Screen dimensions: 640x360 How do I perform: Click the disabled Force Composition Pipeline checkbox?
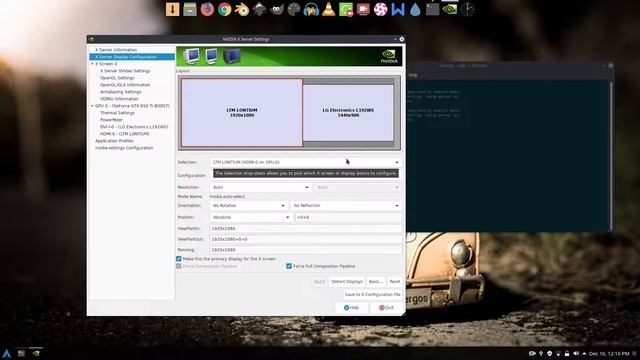179,266
